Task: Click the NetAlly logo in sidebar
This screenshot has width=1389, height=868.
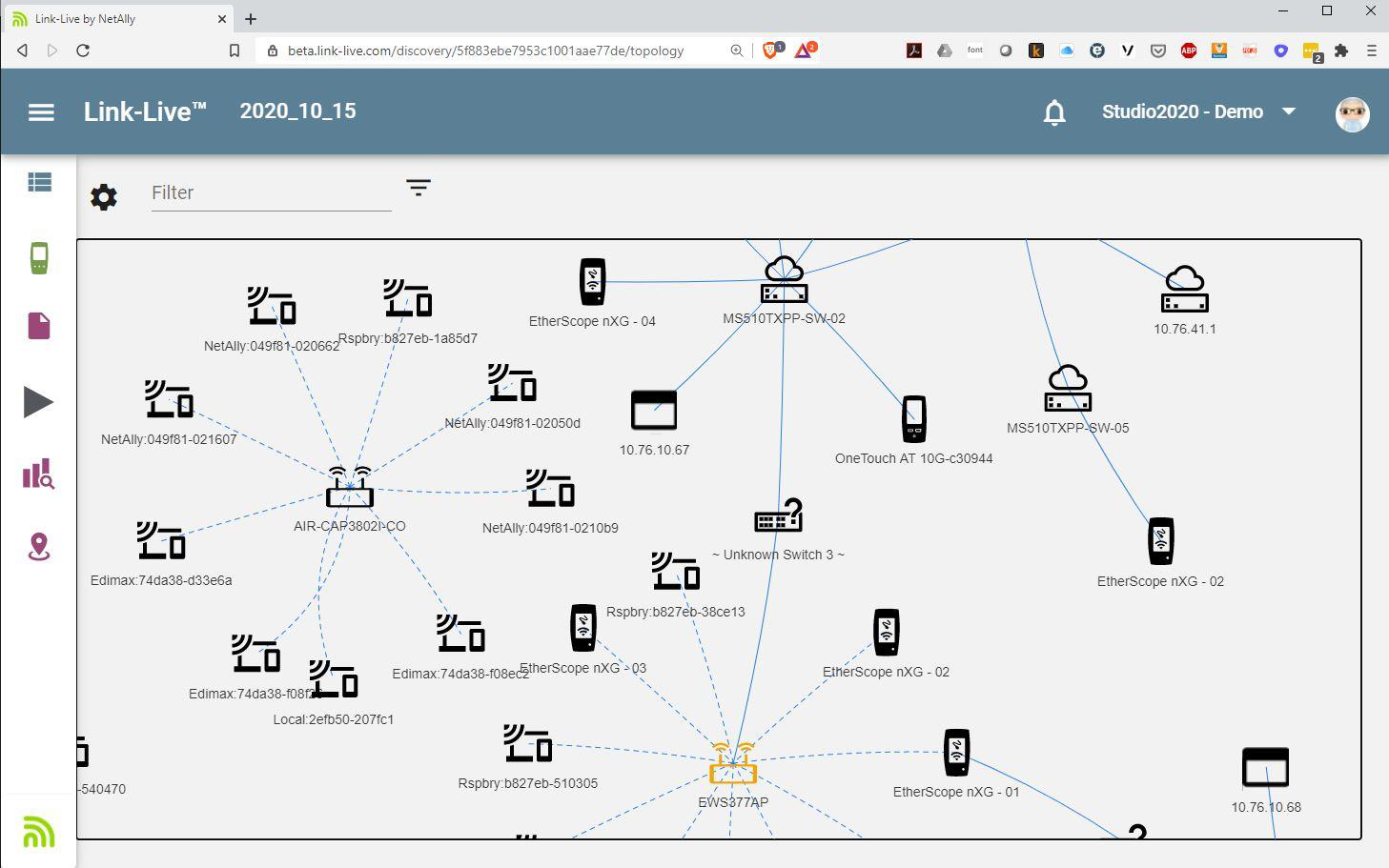Action: point(39,832)
